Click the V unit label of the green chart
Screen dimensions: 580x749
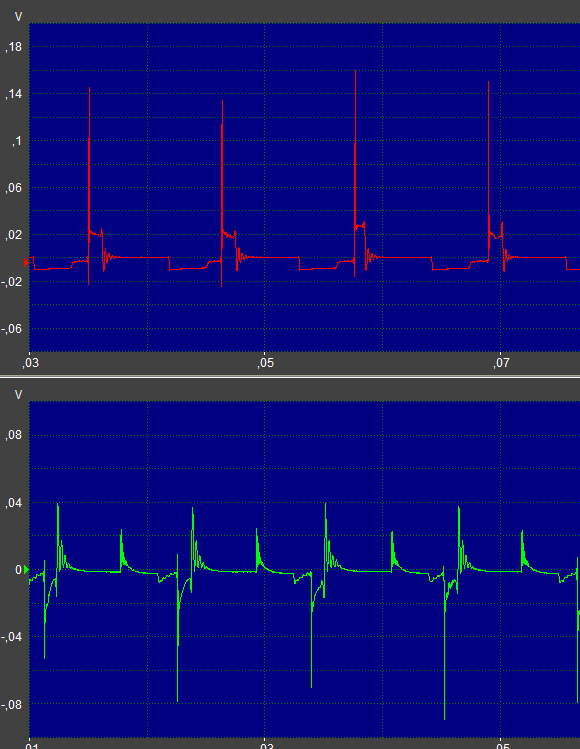pos(18,395)
